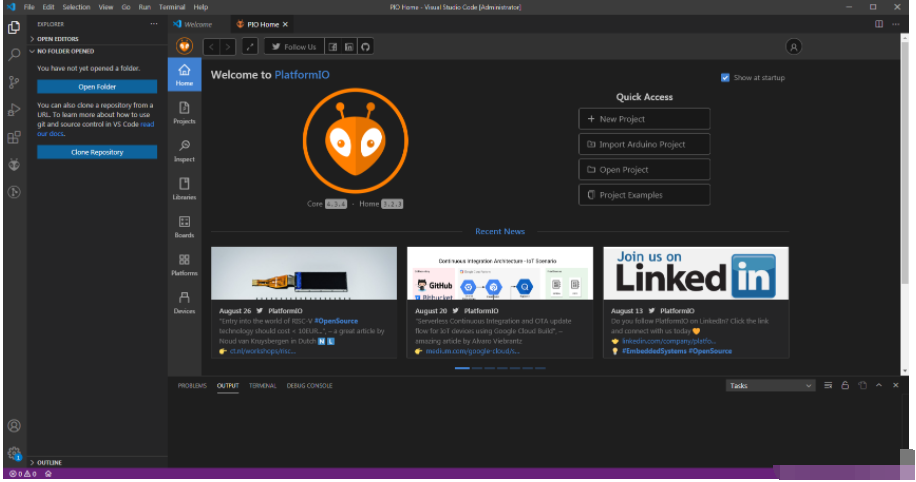Uncheck Show at startup checkbox

[x=725, y=78]
